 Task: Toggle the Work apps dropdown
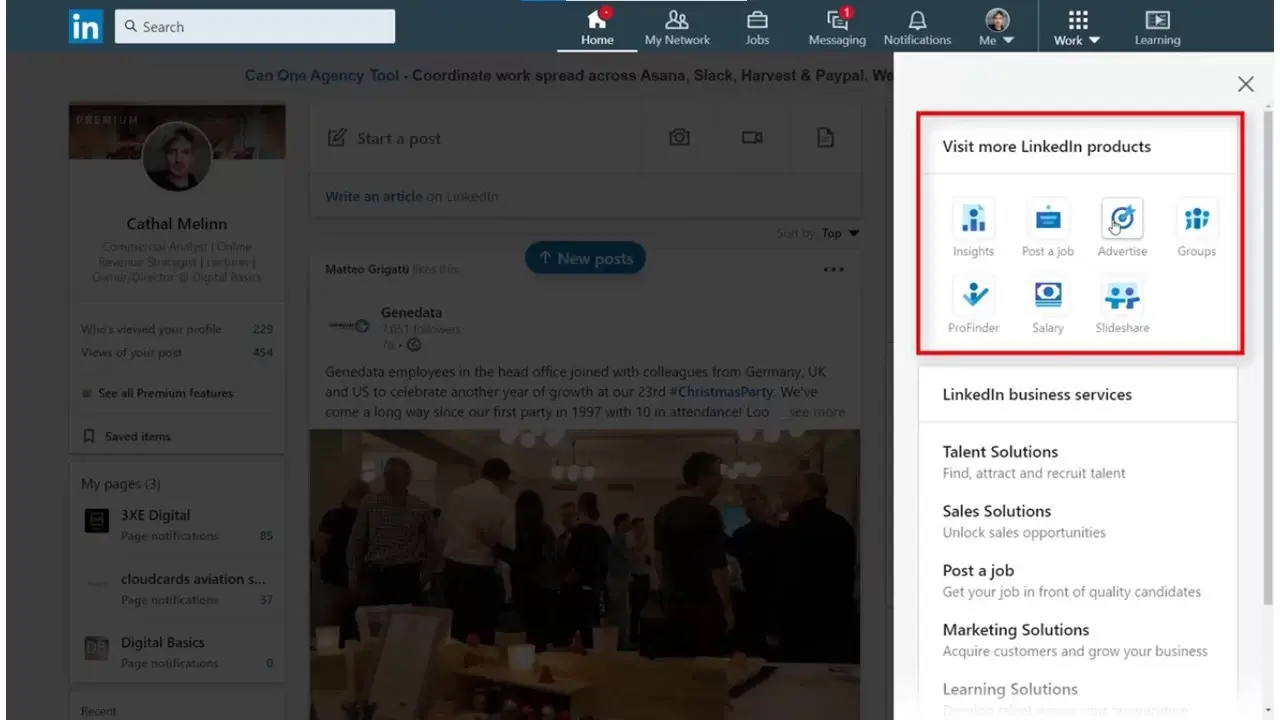click(x=1077, y=28)
